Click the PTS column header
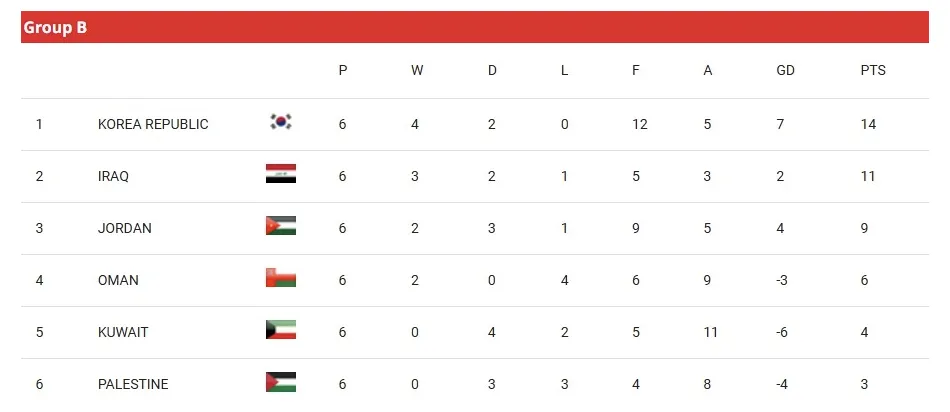 coord(873,70)
